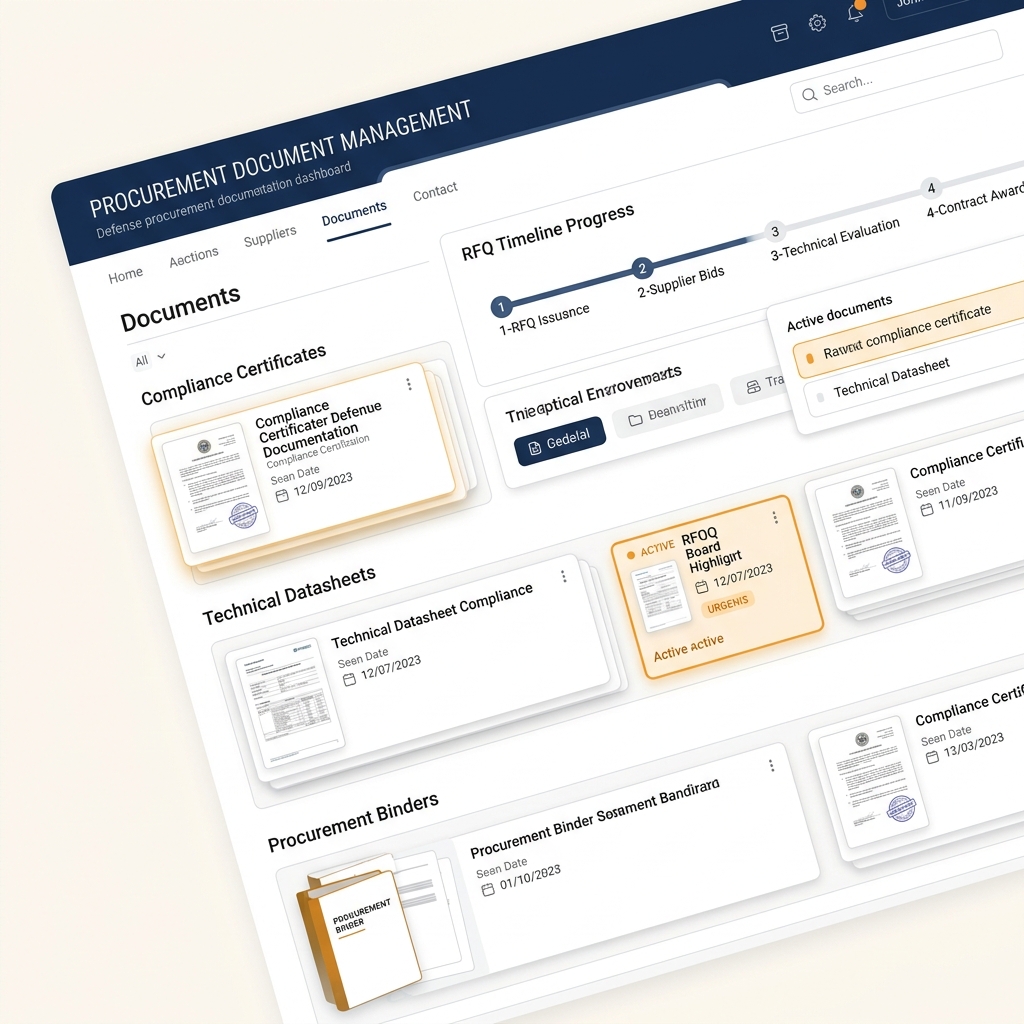Viewport: 1024px width, 1024px height.
Task: Click calendar icon beside Technical Datasheet 12/07/2023
Action: coord(349,679)
